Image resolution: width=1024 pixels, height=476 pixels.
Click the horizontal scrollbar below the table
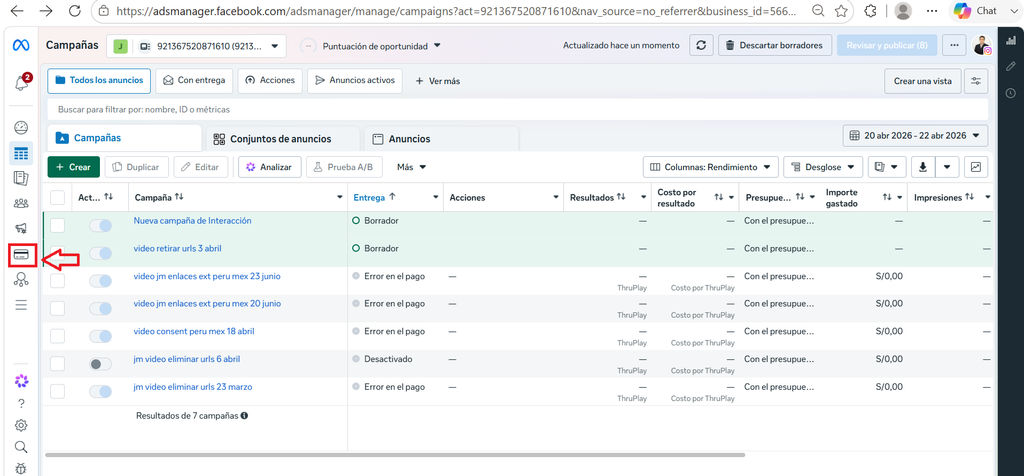(x=395, y=454)
